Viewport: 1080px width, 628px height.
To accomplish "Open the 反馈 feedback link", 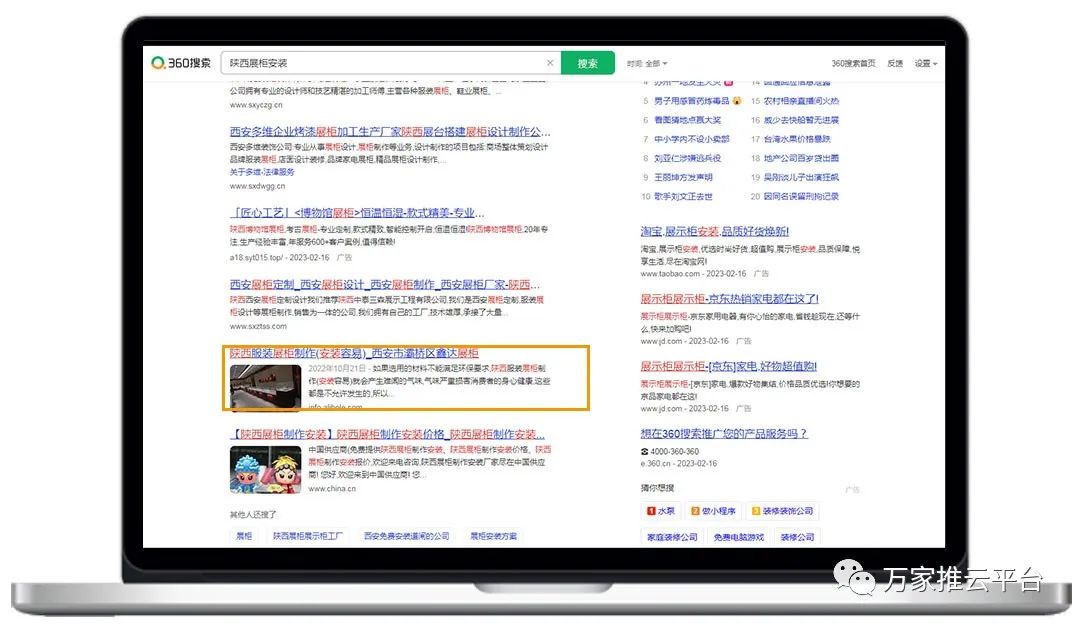I will point(895,63).
